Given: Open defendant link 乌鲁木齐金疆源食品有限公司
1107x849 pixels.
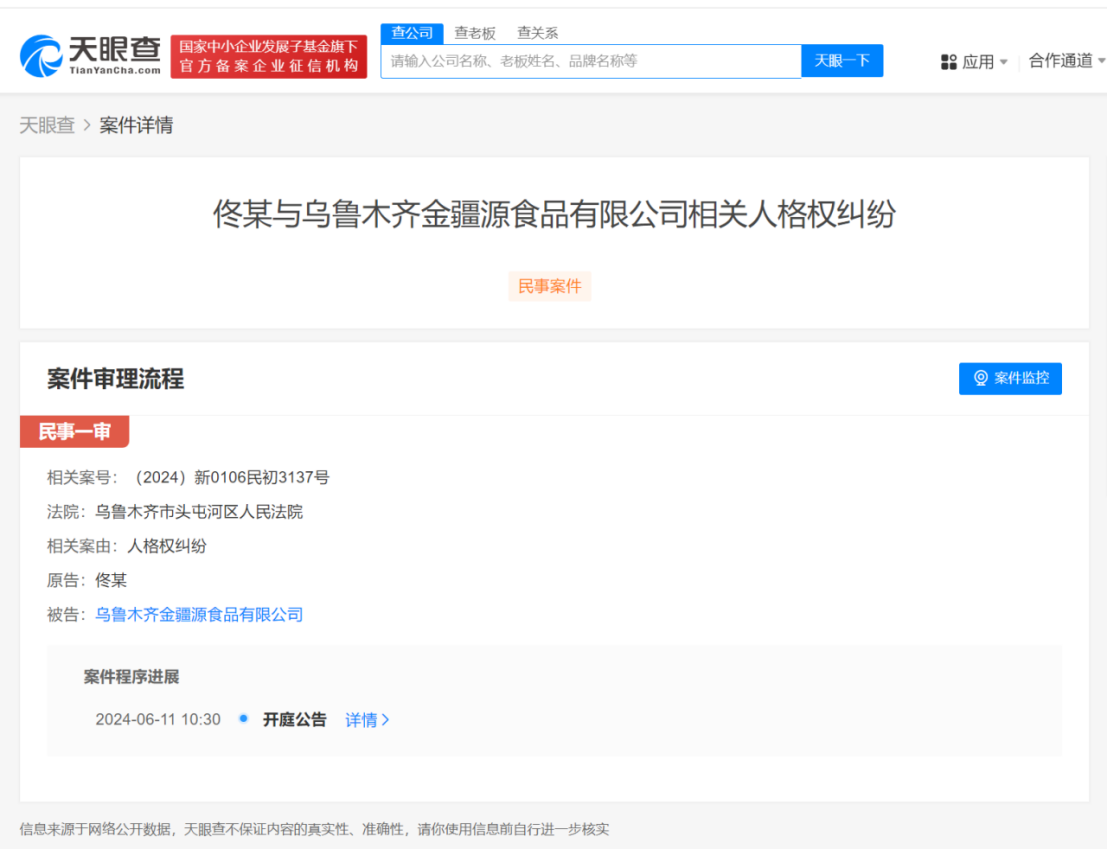Looking at the screenshot, I should click(200, 614).
